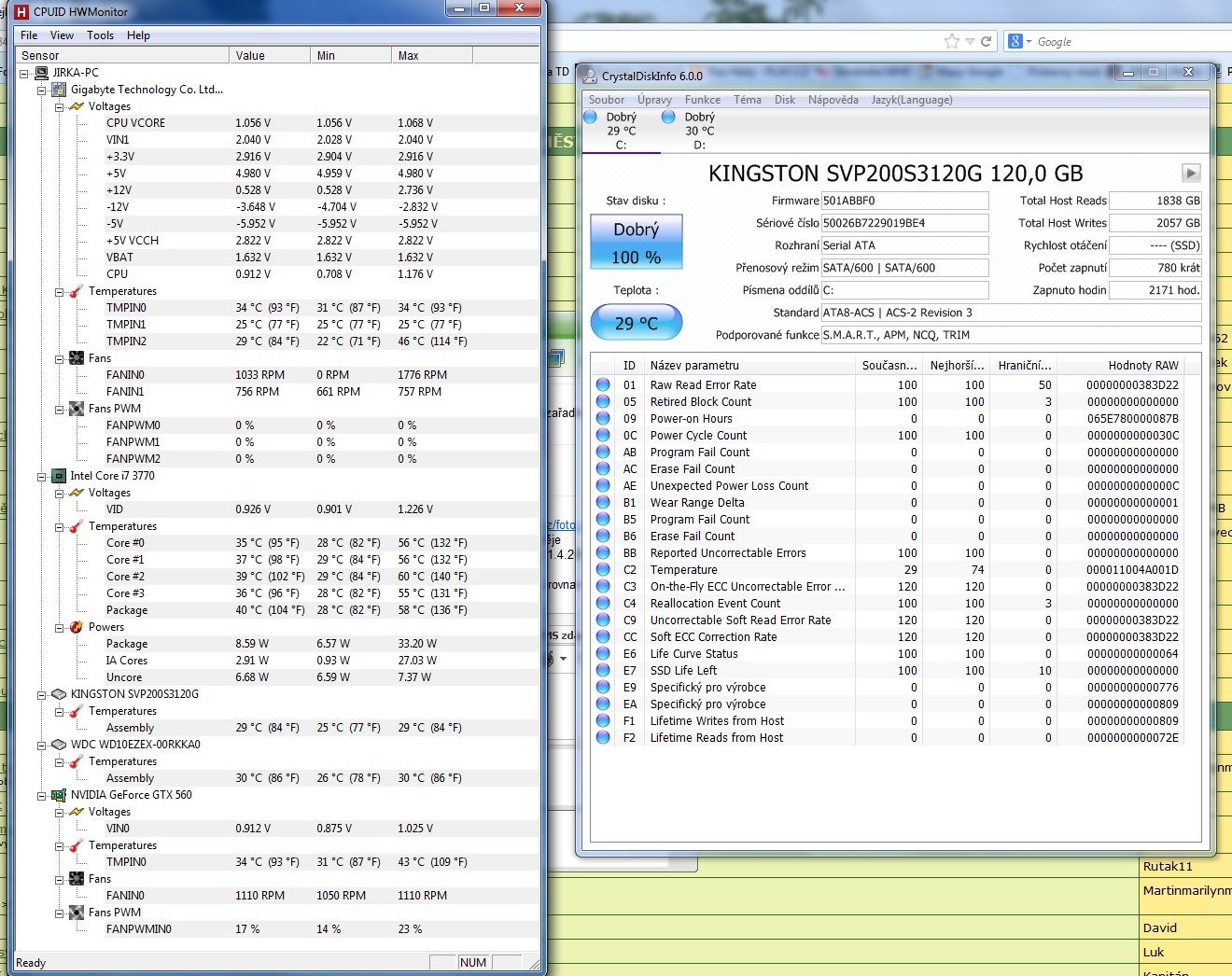Click the browser reload icon
The width and height of the screenshot is (1232, 976).
(x=986, y=41)
